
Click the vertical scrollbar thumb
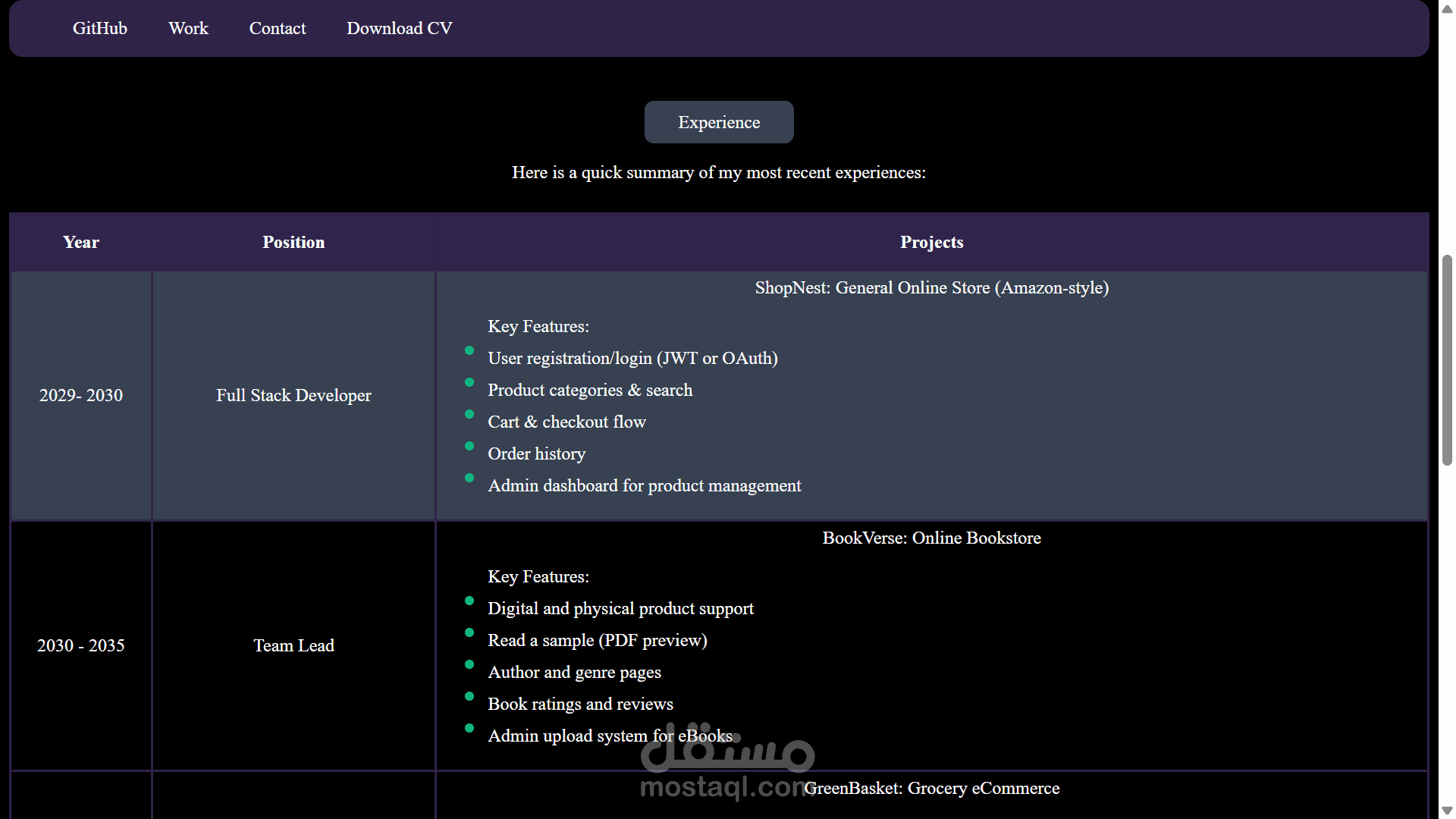(x=1447, y=360)
